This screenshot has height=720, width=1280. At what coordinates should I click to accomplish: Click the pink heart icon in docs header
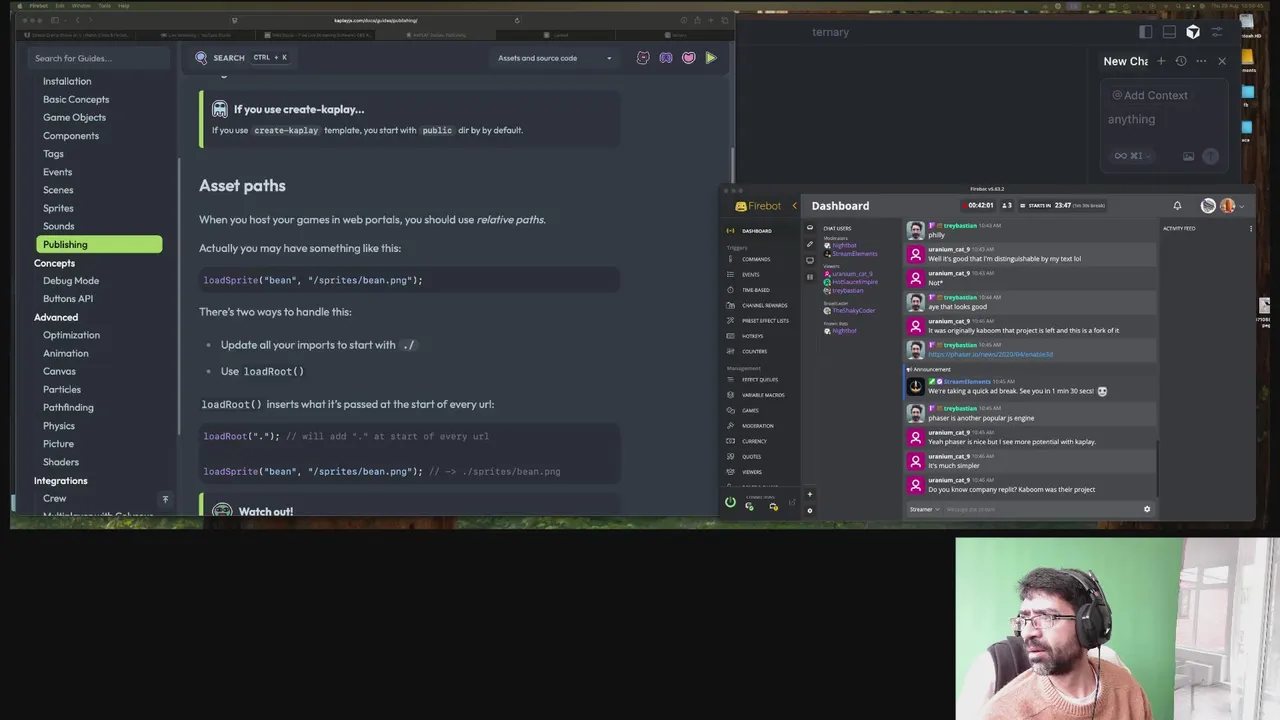pyautogui.click(x=688, y=58)
